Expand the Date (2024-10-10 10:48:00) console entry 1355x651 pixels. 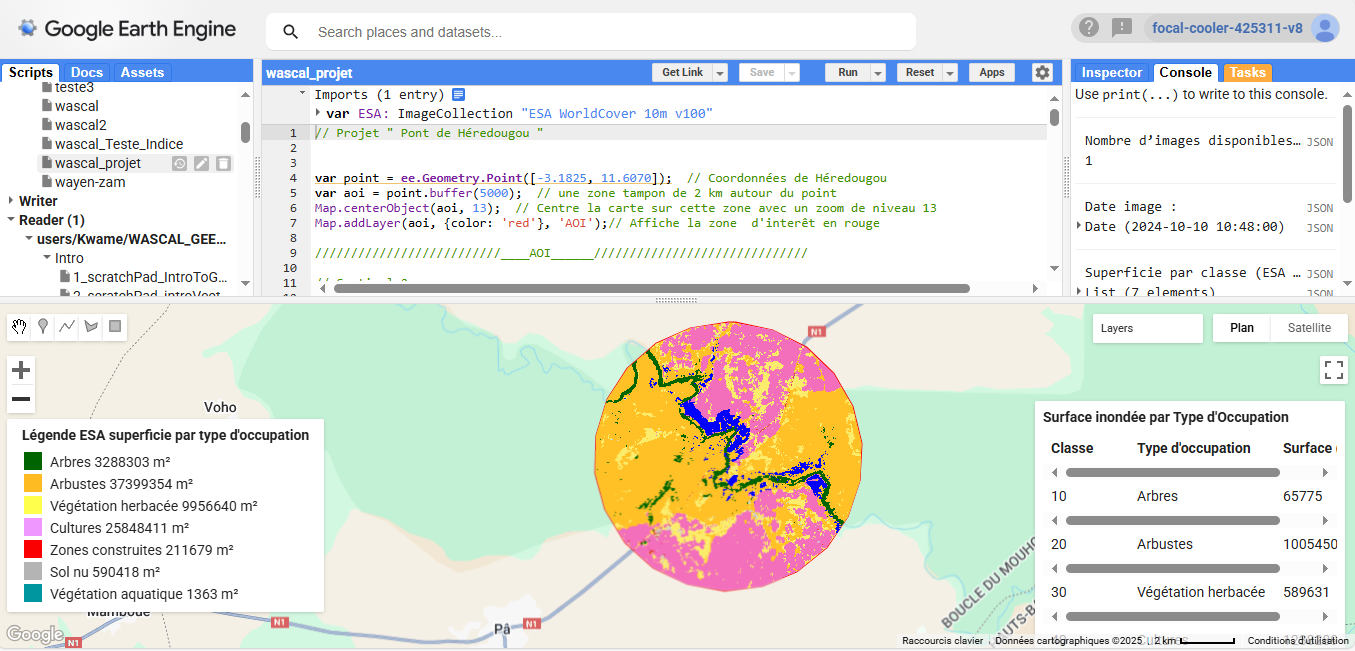(1079, 226)
